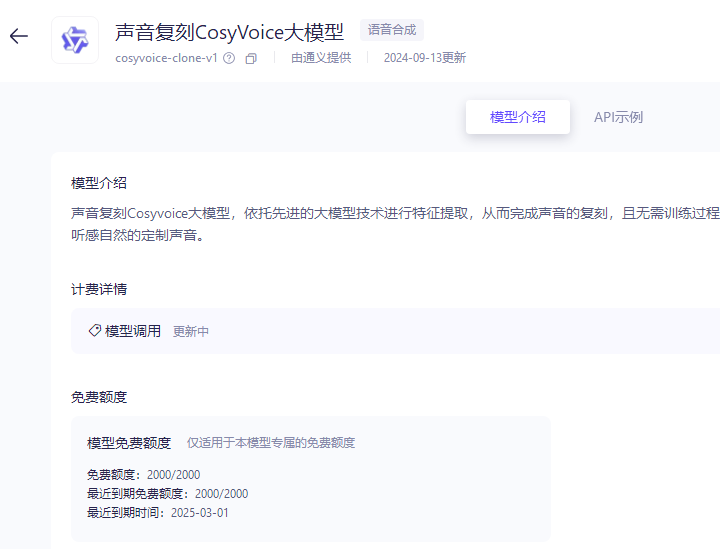The image size is (720, 549).
Task: Click the 计费详情 section heading
Action: 99,289
